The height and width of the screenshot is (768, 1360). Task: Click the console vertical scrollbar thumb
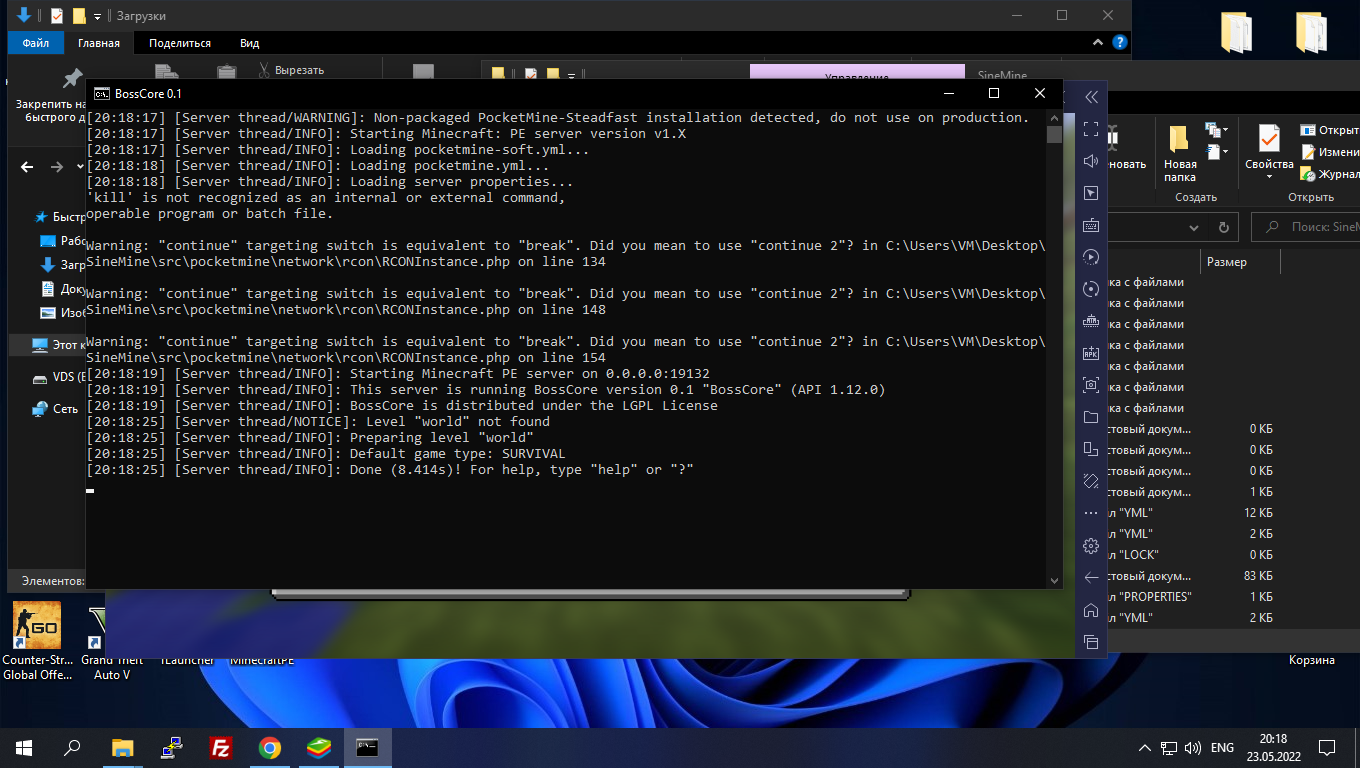(1054, 134)
